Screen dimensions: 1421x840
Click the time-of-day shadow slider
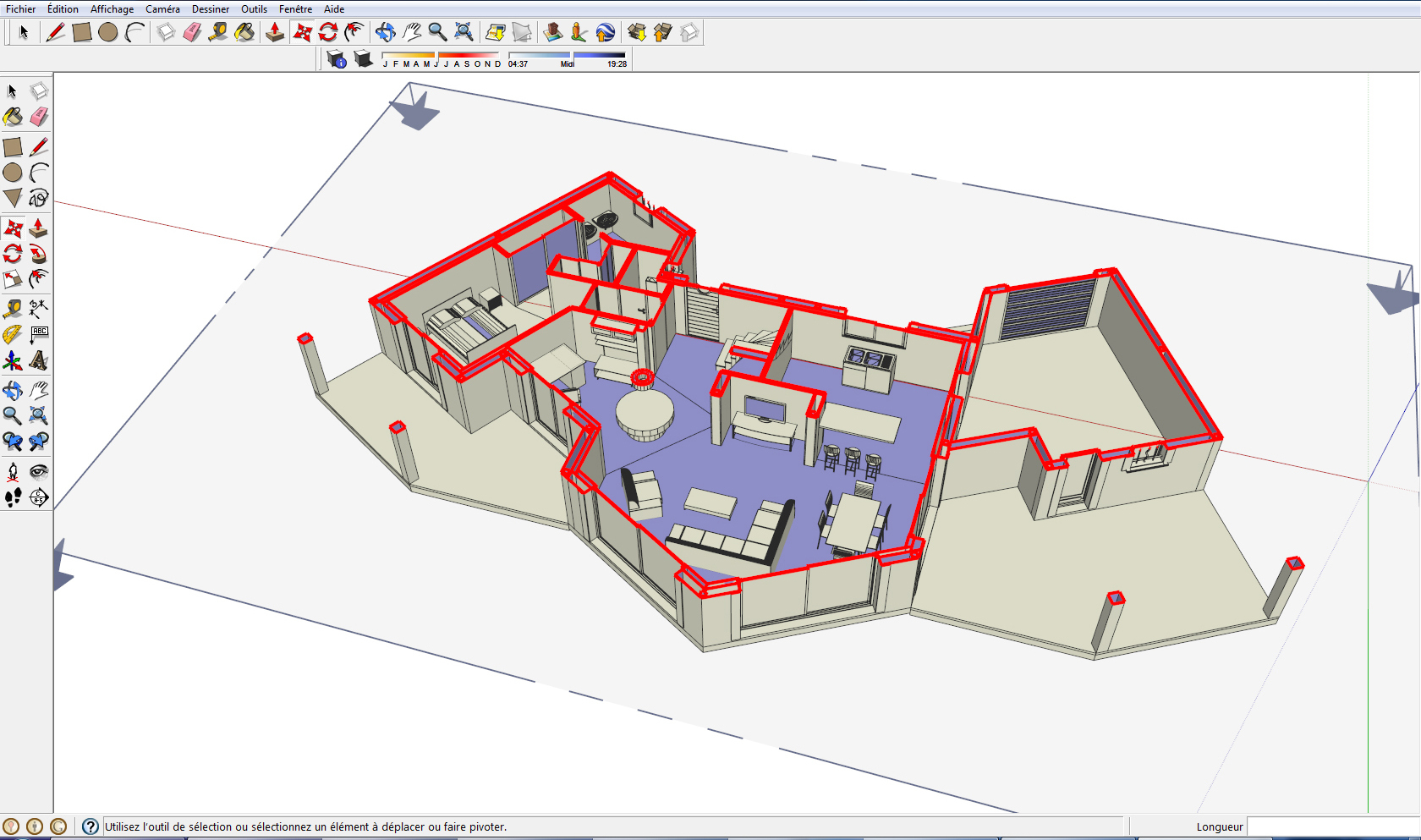click(x=567, y=56)
